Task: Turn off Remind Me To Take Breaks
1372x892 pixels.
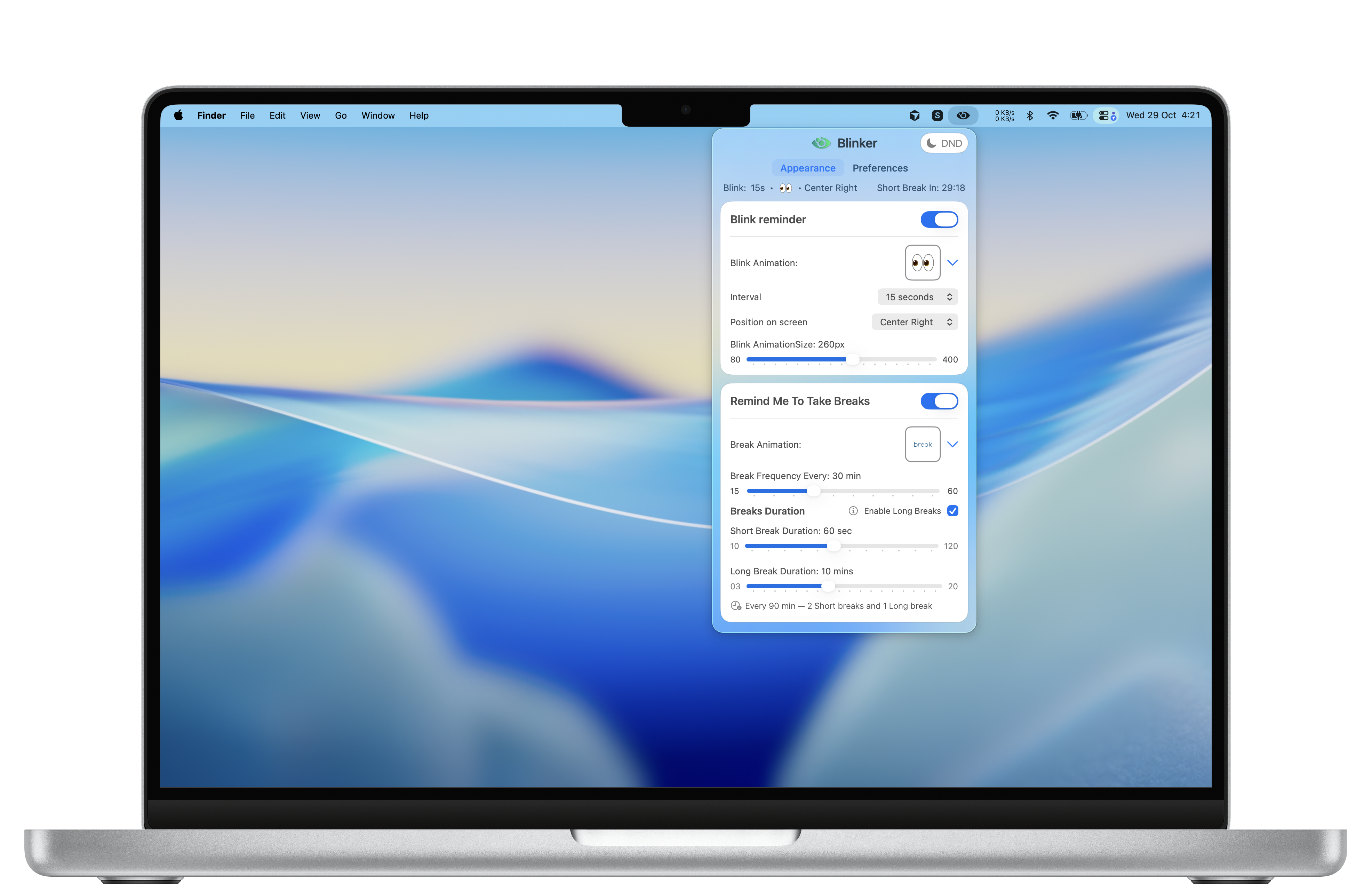Action: 939,401
